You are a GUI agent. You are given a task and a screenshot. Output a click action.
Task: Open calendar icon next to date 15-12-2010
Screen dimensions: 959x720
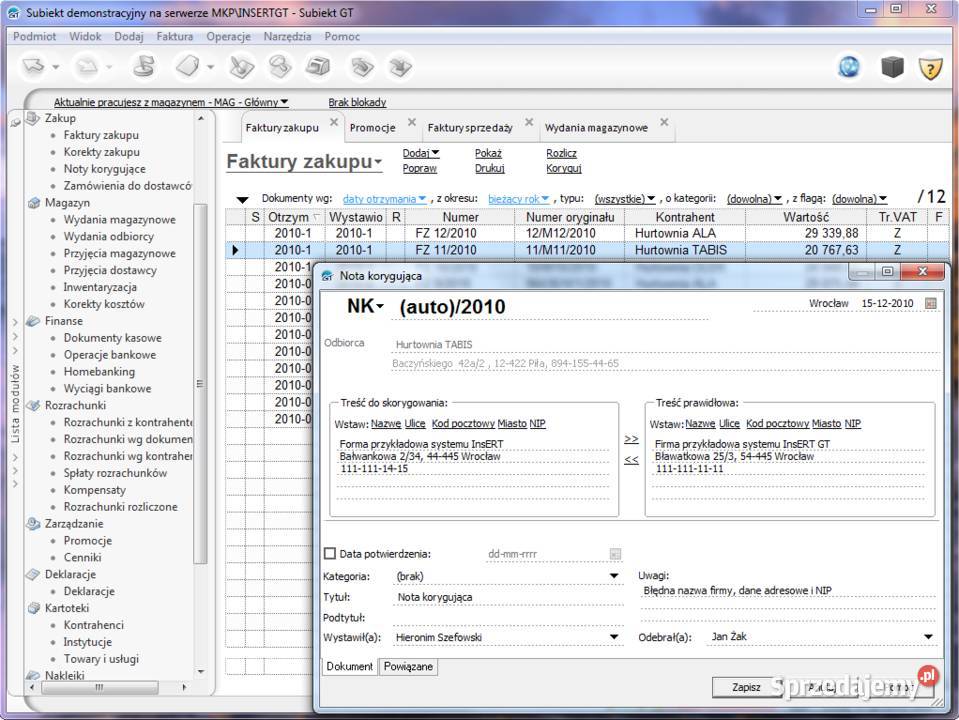[x=931, y=303]
